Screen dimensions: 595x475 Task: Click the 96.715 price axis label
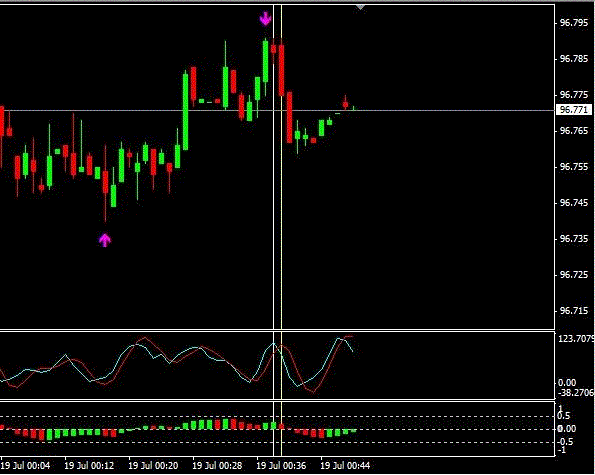pyautogui.click(x=574, y=311)
